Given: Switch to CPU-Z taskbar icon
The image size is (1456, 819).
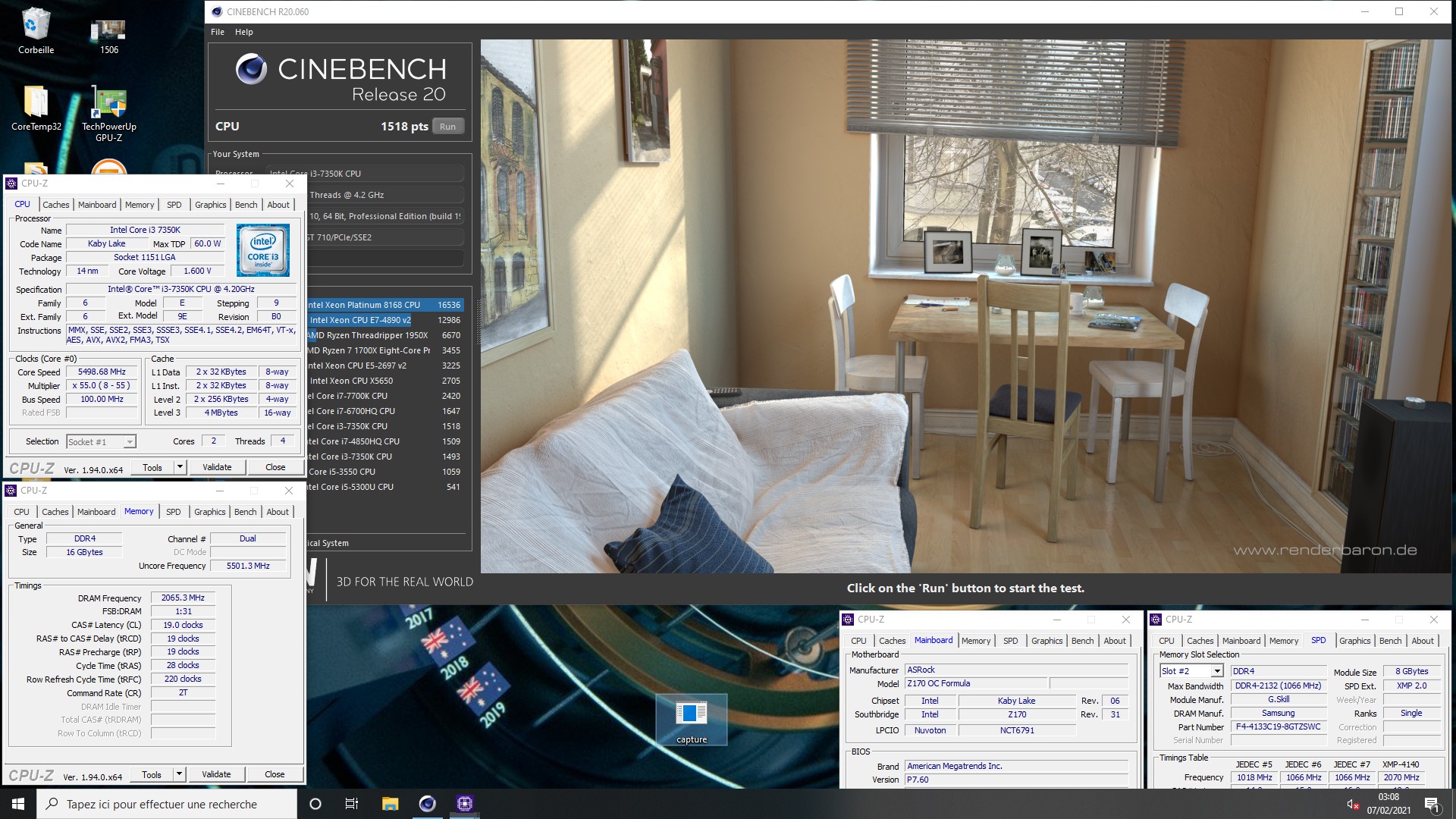Looking at the screenshot, I should (x=464, y=804).
